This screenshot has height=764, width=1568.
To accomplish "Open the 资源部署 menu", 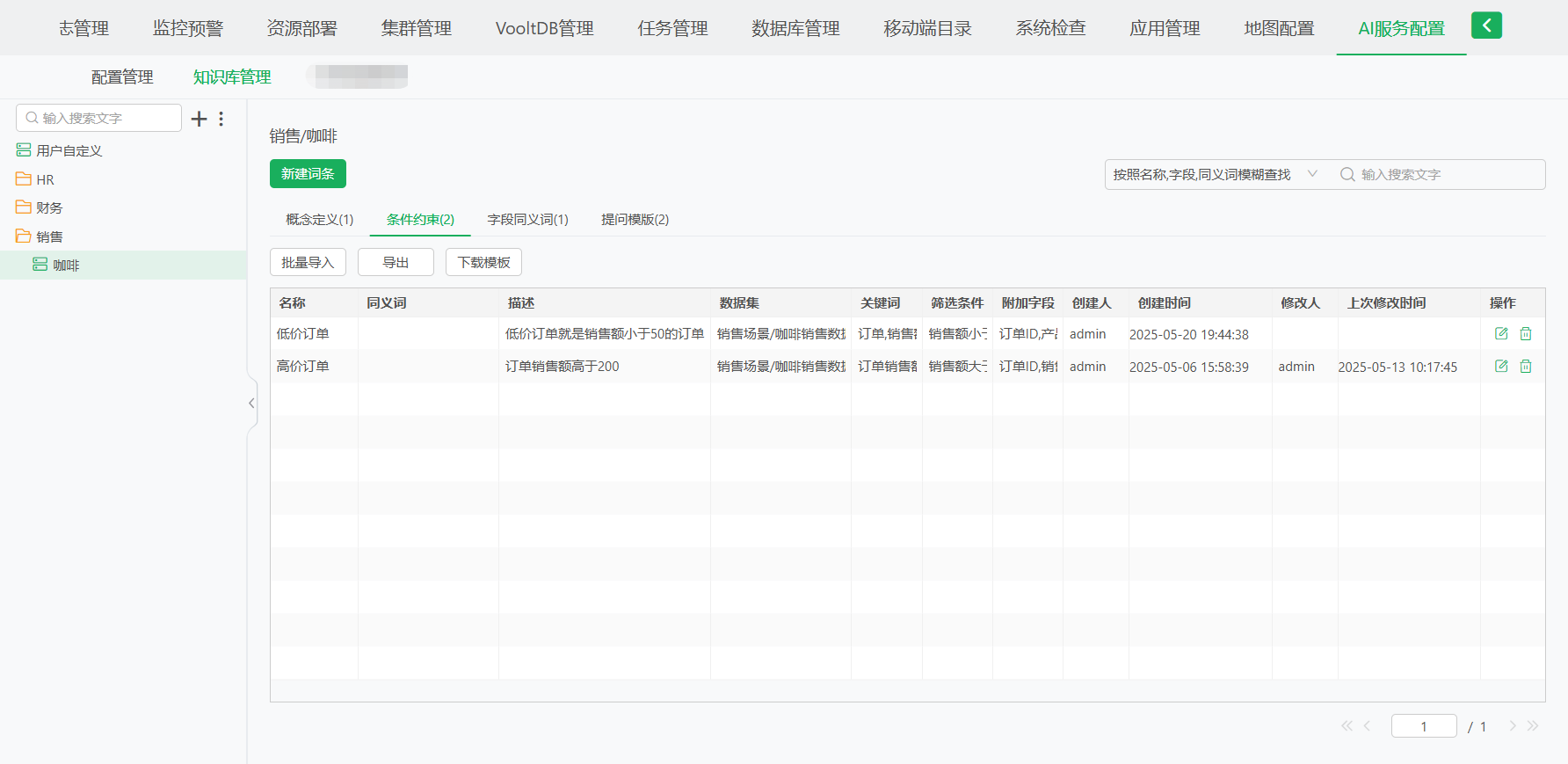I will tap(301, 28).
